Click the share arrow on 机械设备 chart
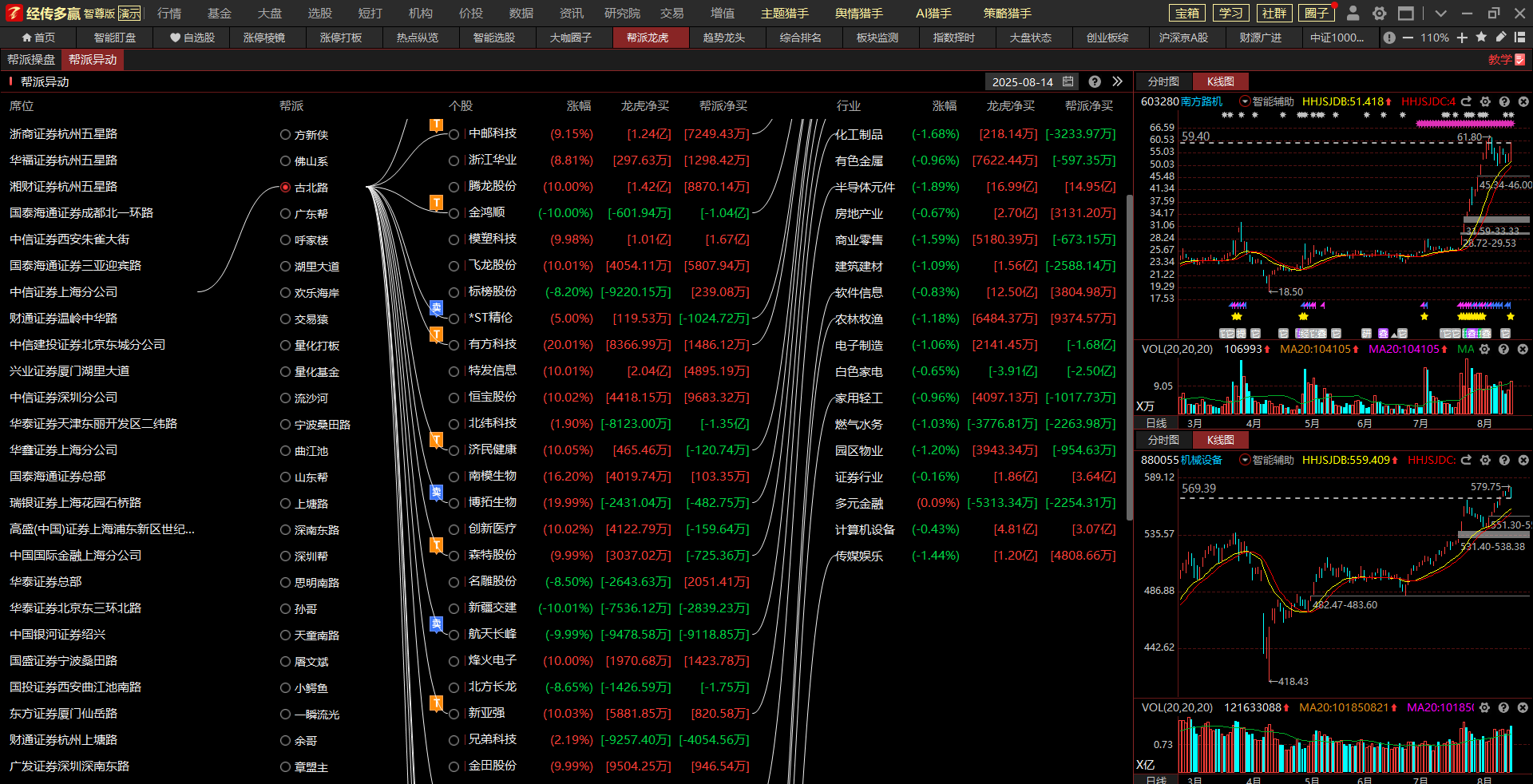This screenshot has height=784, width=1533. [x=1466, y=460]
